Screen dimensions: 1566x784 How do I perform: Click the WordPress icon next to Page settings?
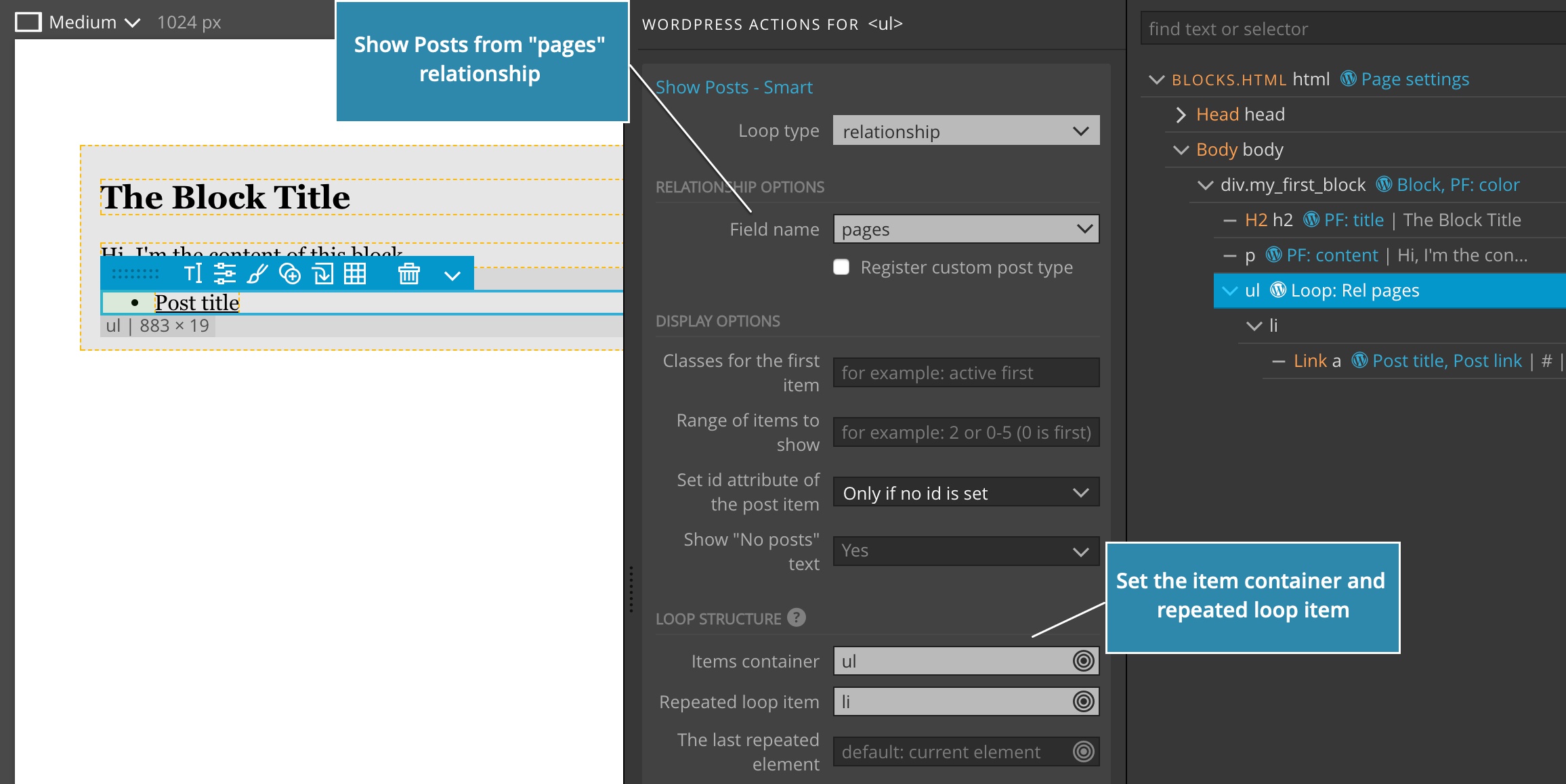pos(1349,79)
